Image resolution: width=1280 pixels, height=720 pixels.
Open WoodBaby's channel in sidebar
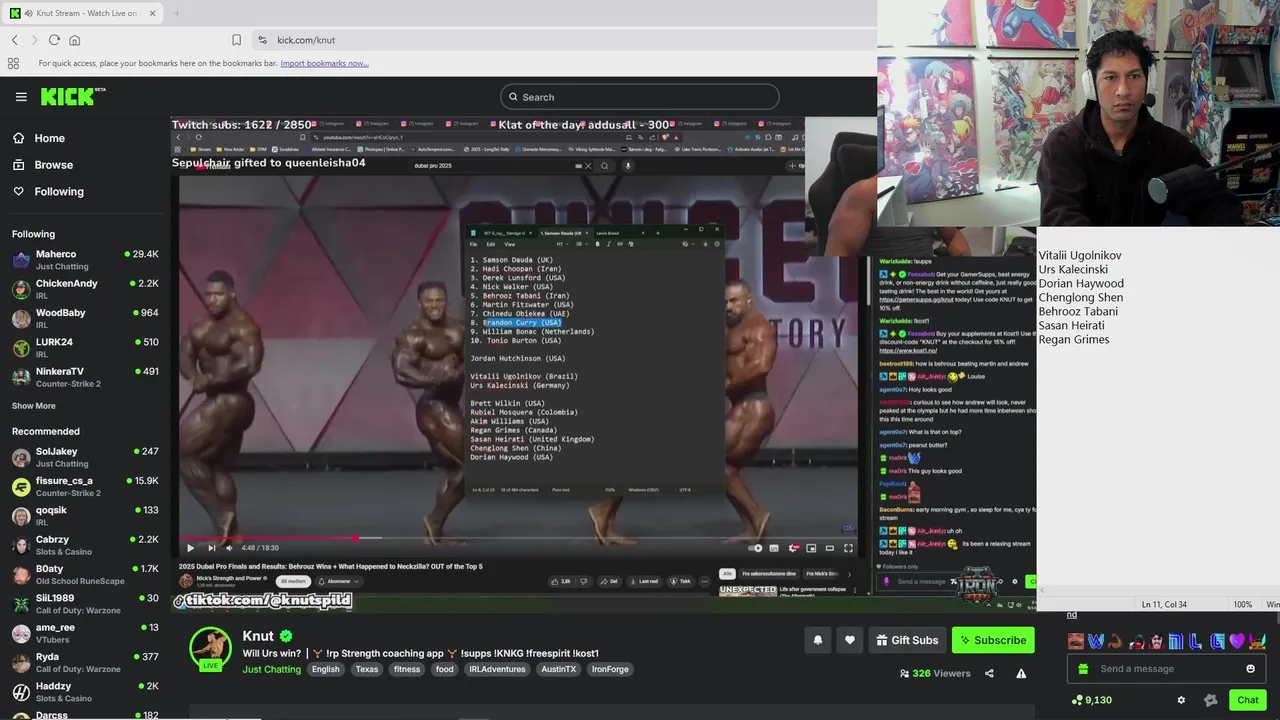(x=85, y=318)
